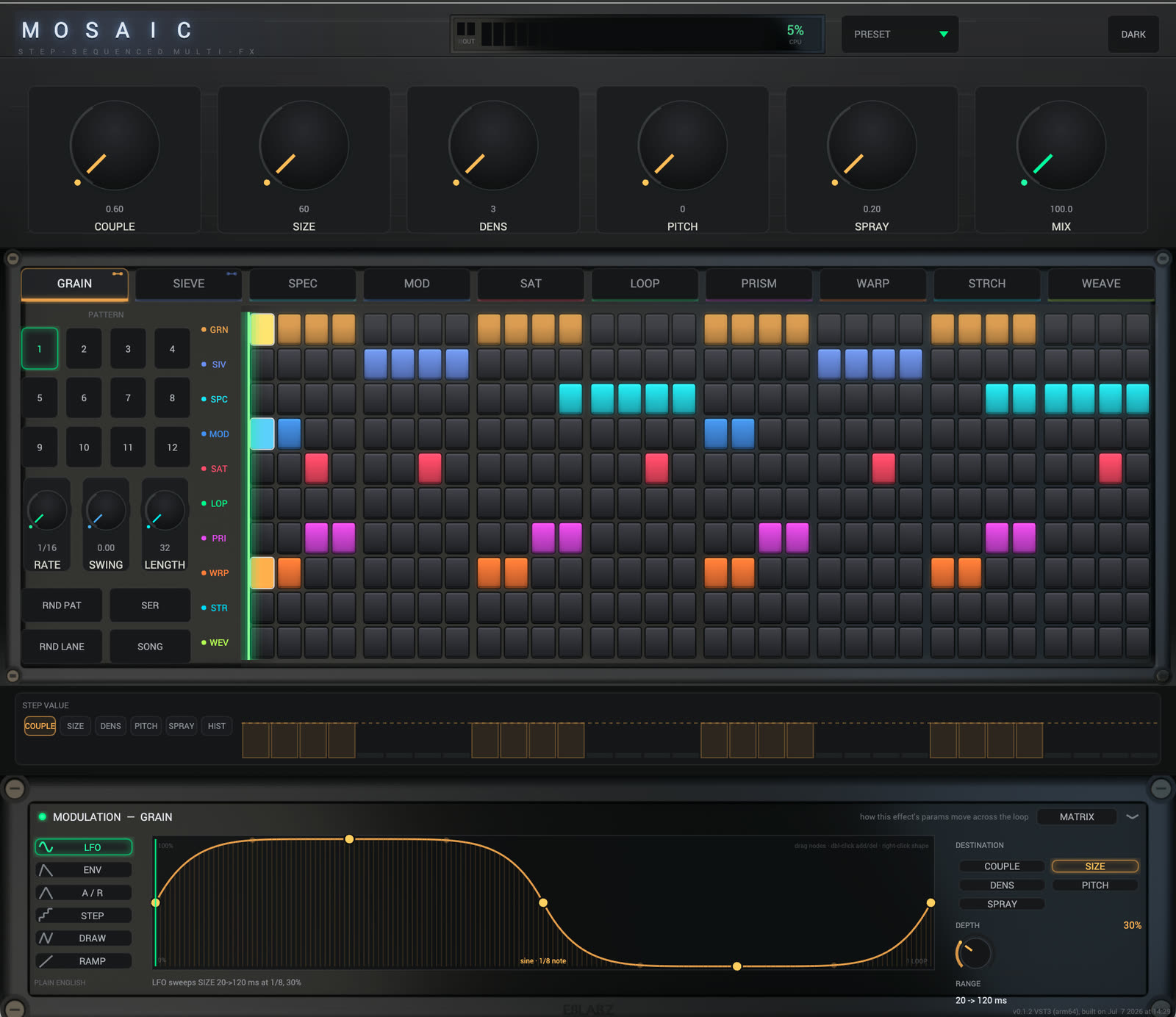Click the link icon on GRAIN tab

pyautogui.click(x=118, y=273)
